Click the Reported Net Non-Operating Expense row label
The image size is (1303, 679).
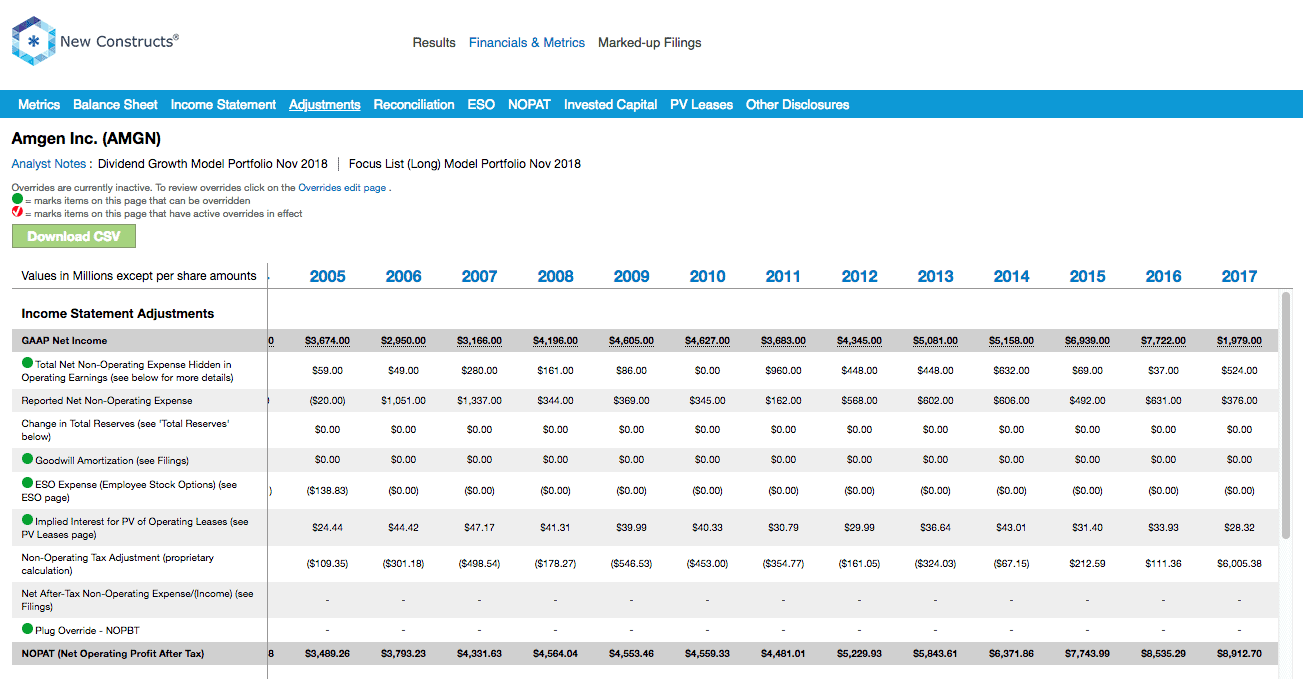coord(107,401)
